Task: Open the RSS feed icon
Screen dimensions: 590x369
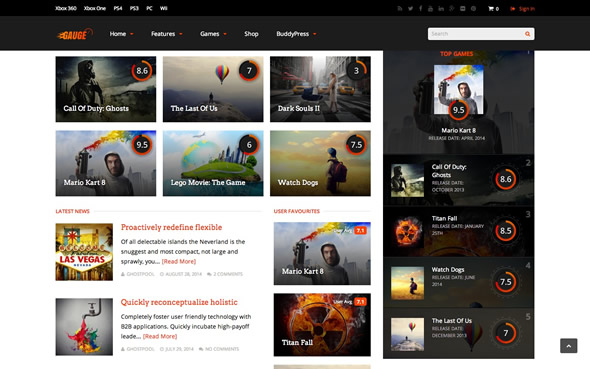Action: tap(400, 9)
